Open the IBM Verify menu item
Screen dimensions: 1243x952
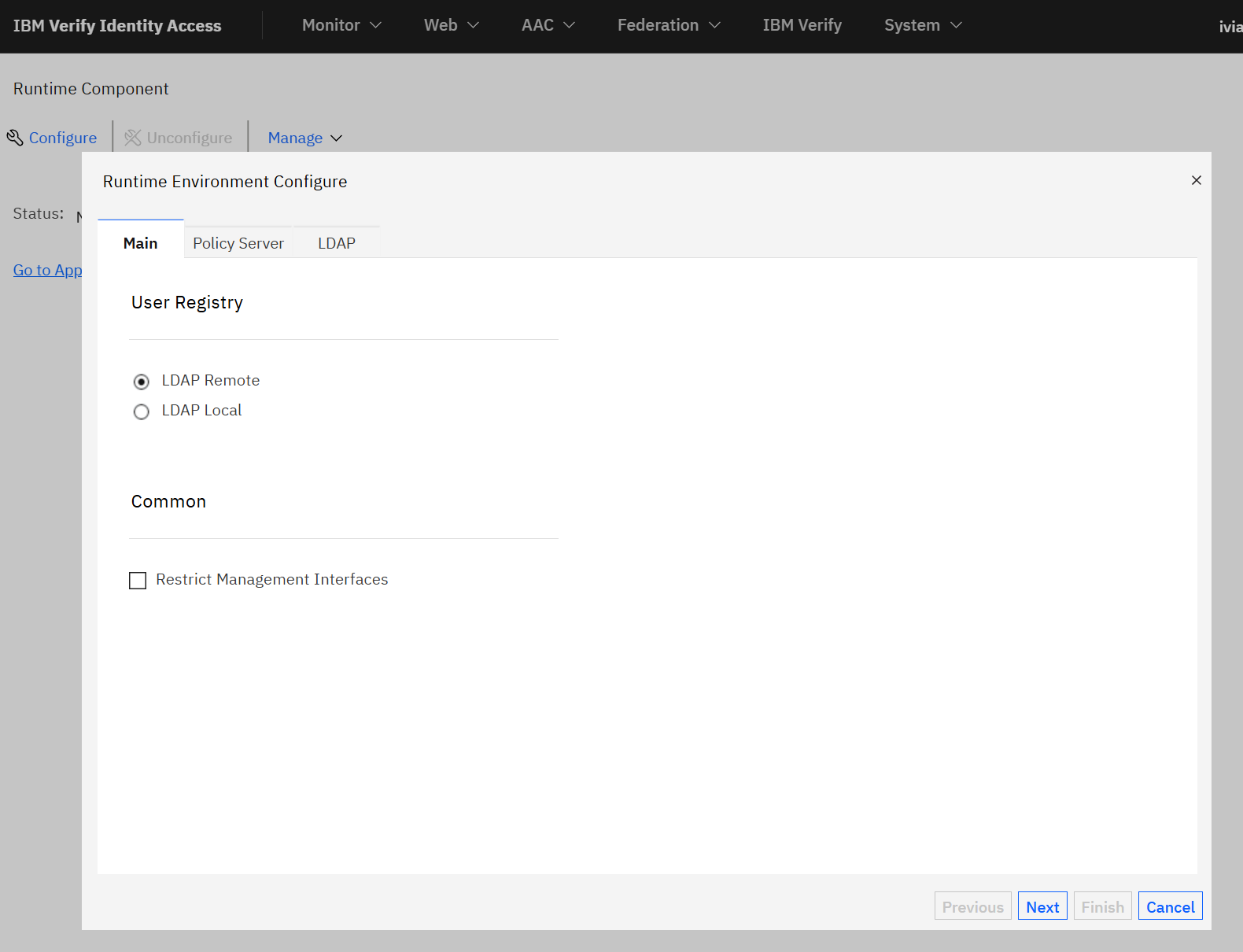(802, 25)
